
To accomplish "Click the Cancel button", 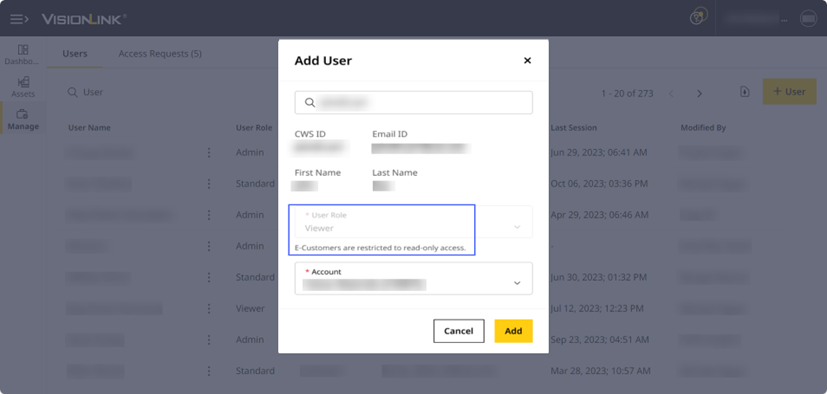I will tap(458, 331).
